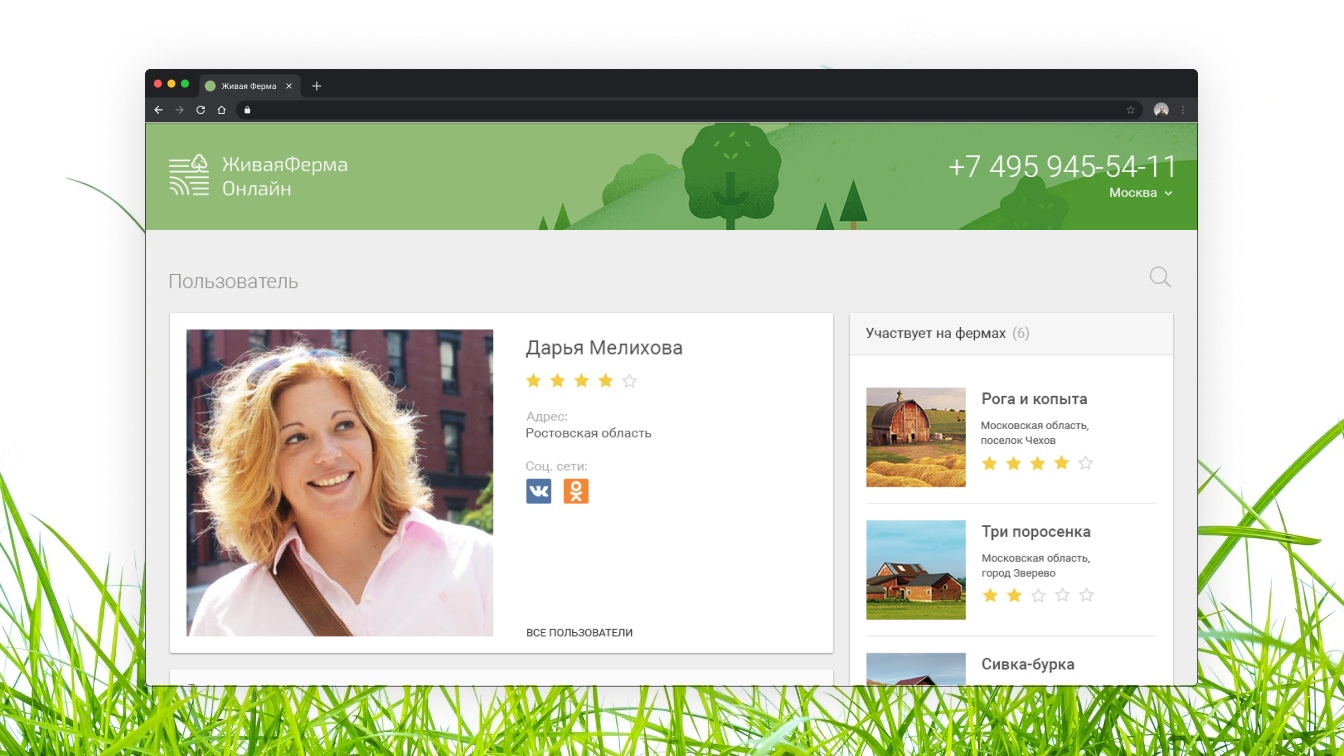Click the ВСЕ ПОЛЬЗОВАТЕЛИ link

tap(579, 633)
